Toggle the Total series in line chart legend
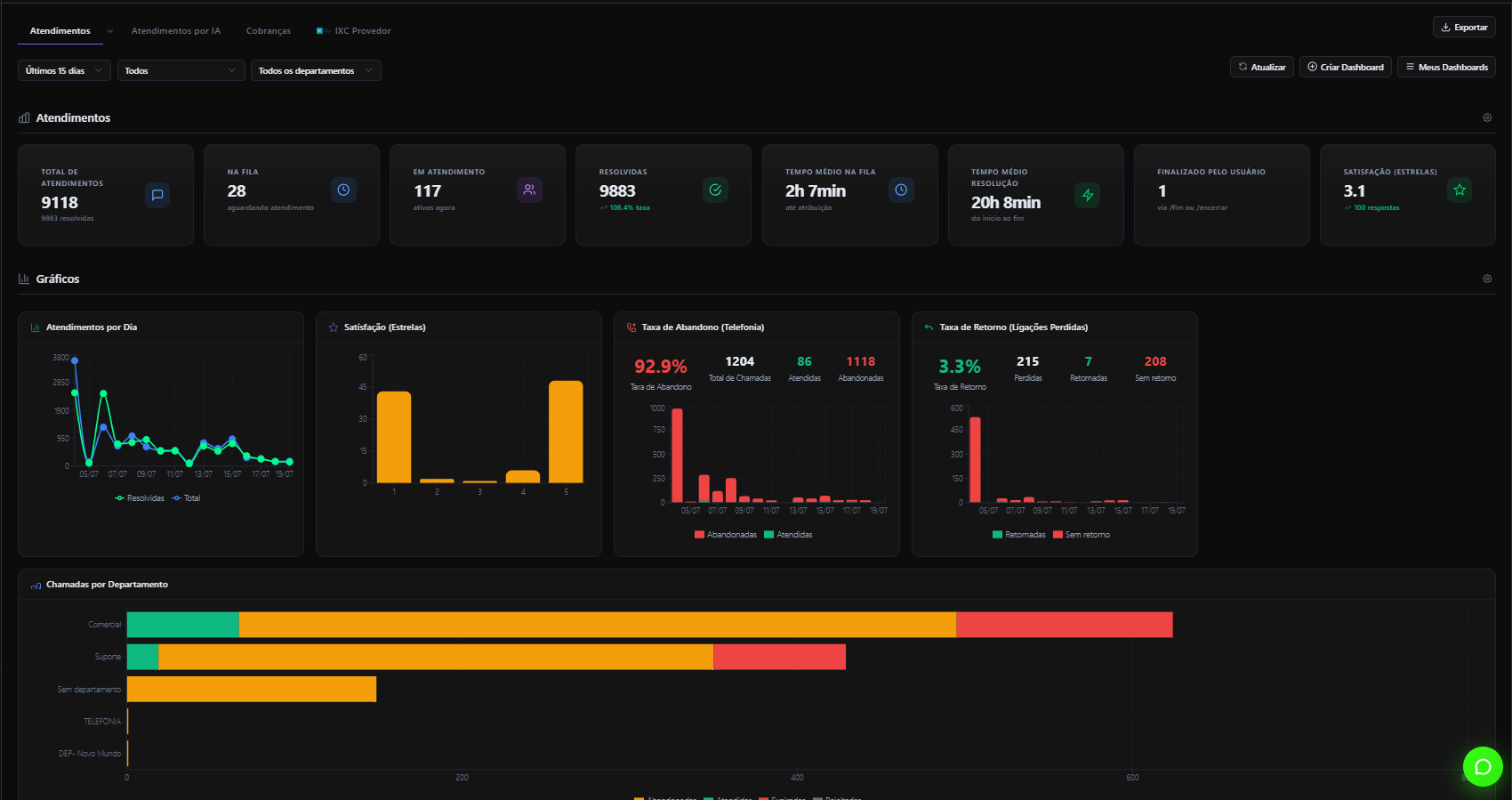This screenshot has height=800, width=1512. [187, 498]
